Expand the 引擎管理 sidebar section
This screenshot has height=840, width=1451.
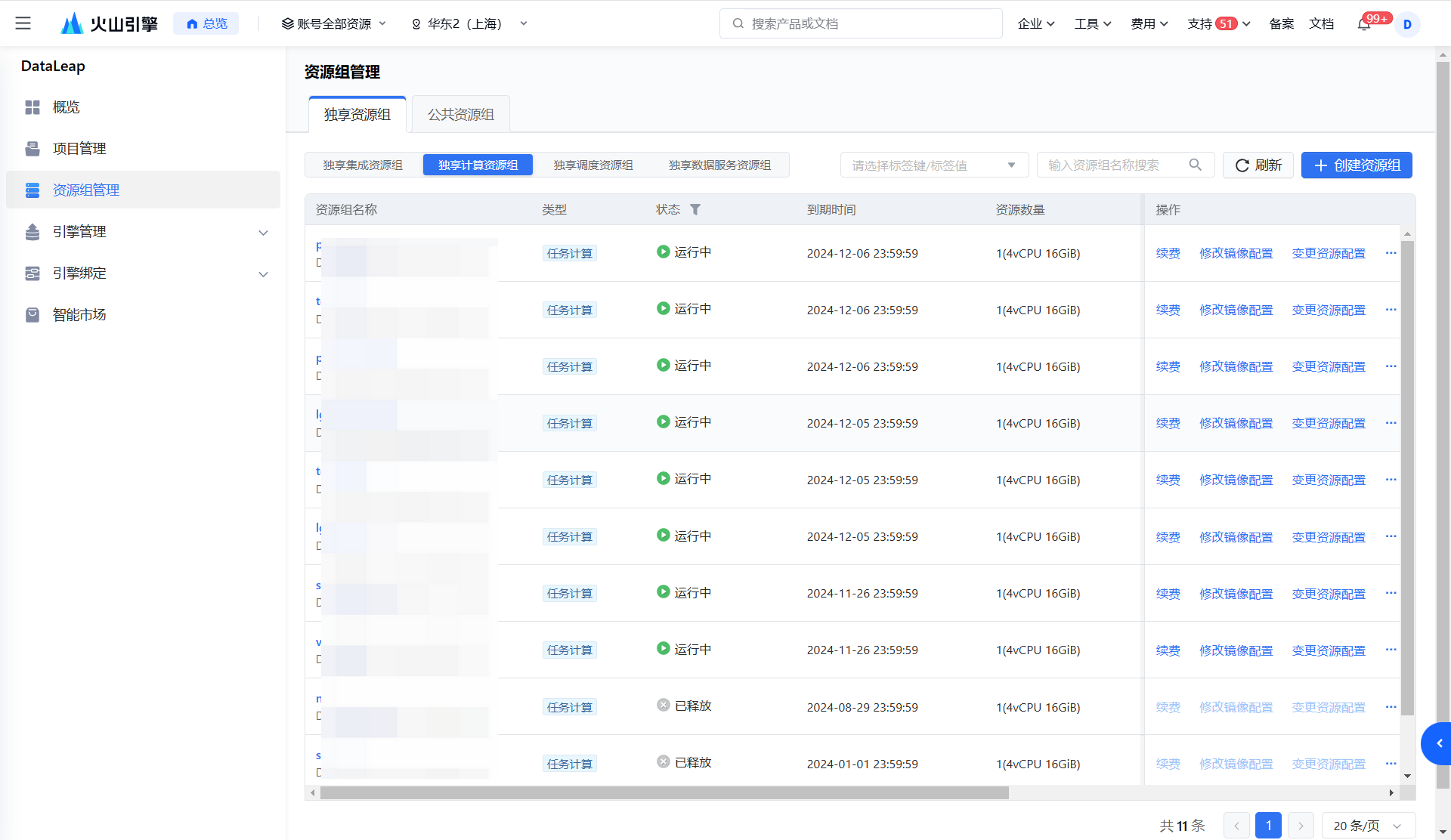[263, 233]
